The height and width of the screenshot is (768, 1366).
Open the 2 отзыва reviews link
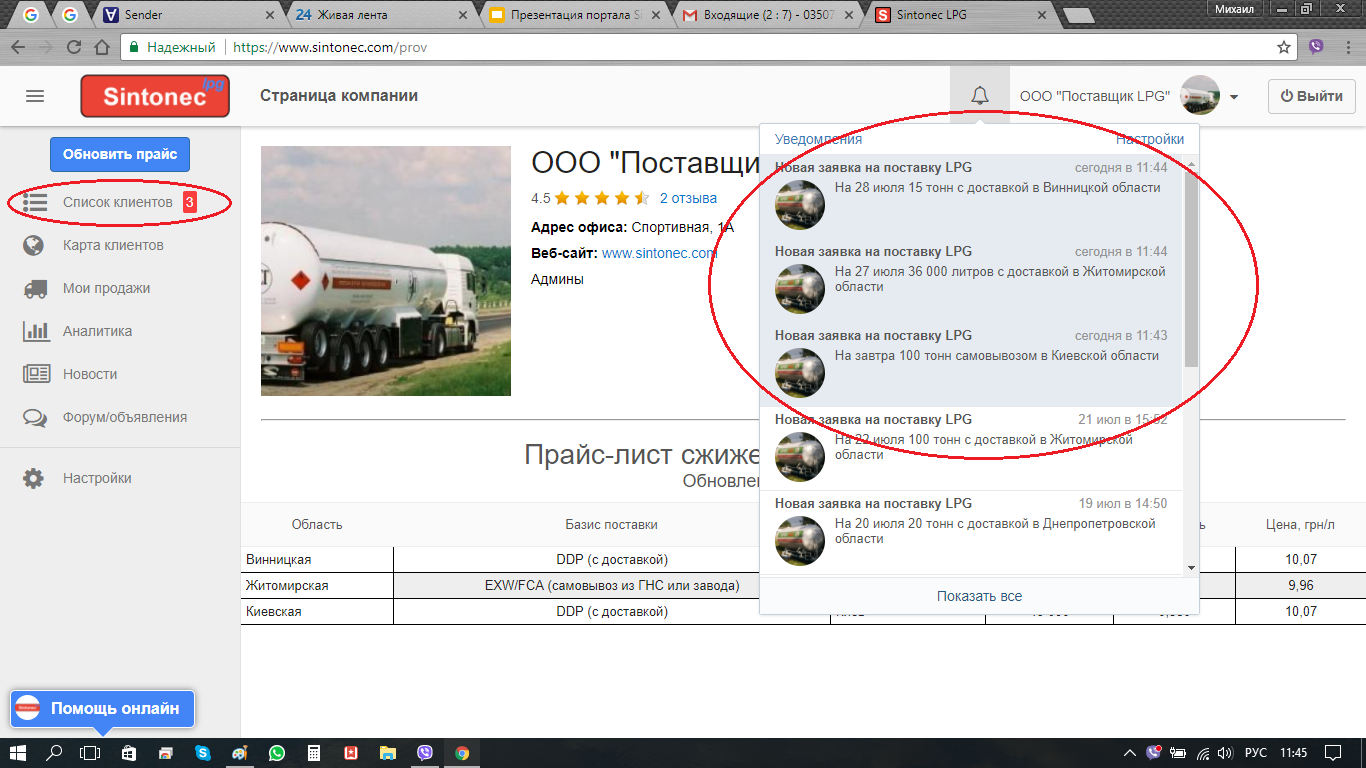pyautogui.click(x=688, y=198)
